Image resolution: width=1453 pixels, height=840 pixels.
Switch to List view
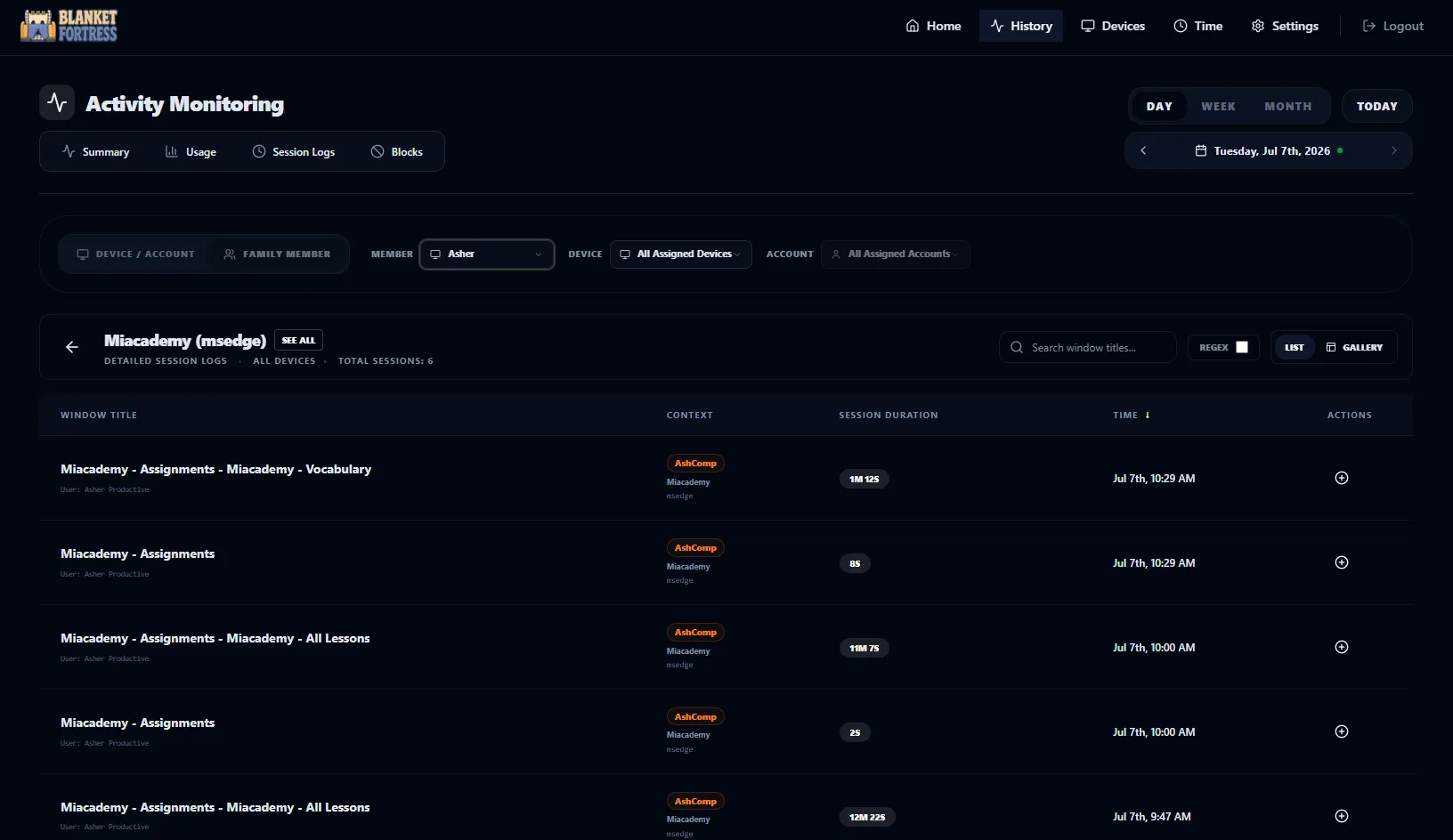pyautogui.click(x=1295, y=347)
